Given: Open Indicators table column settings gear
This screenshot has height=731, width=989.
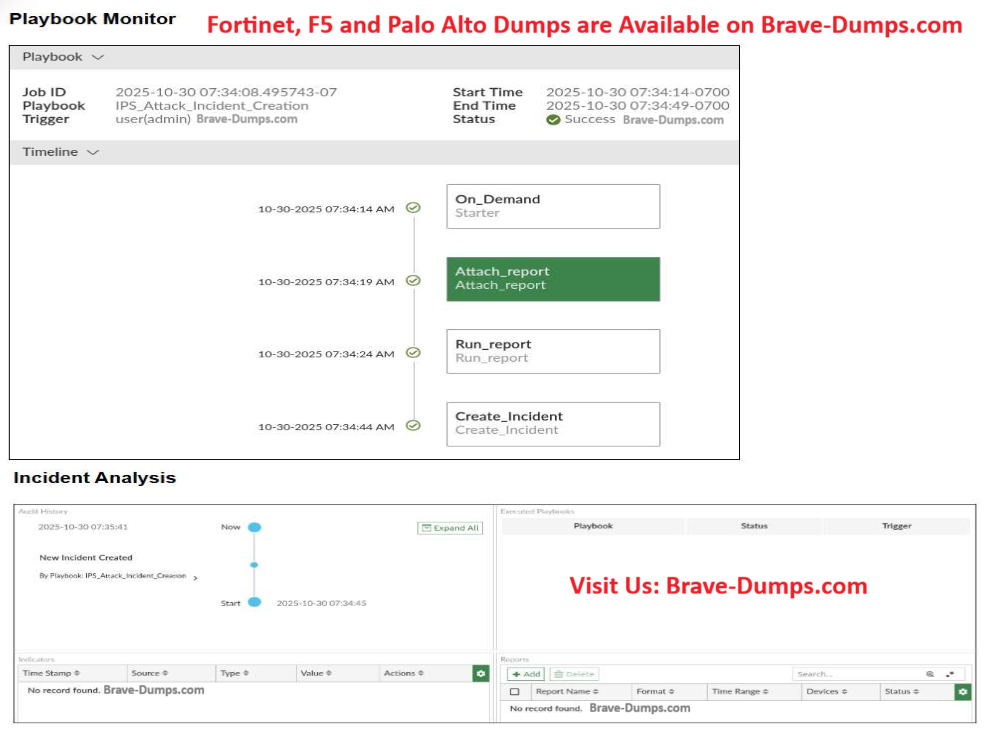Looking at the screenshot, I should 481,674.
